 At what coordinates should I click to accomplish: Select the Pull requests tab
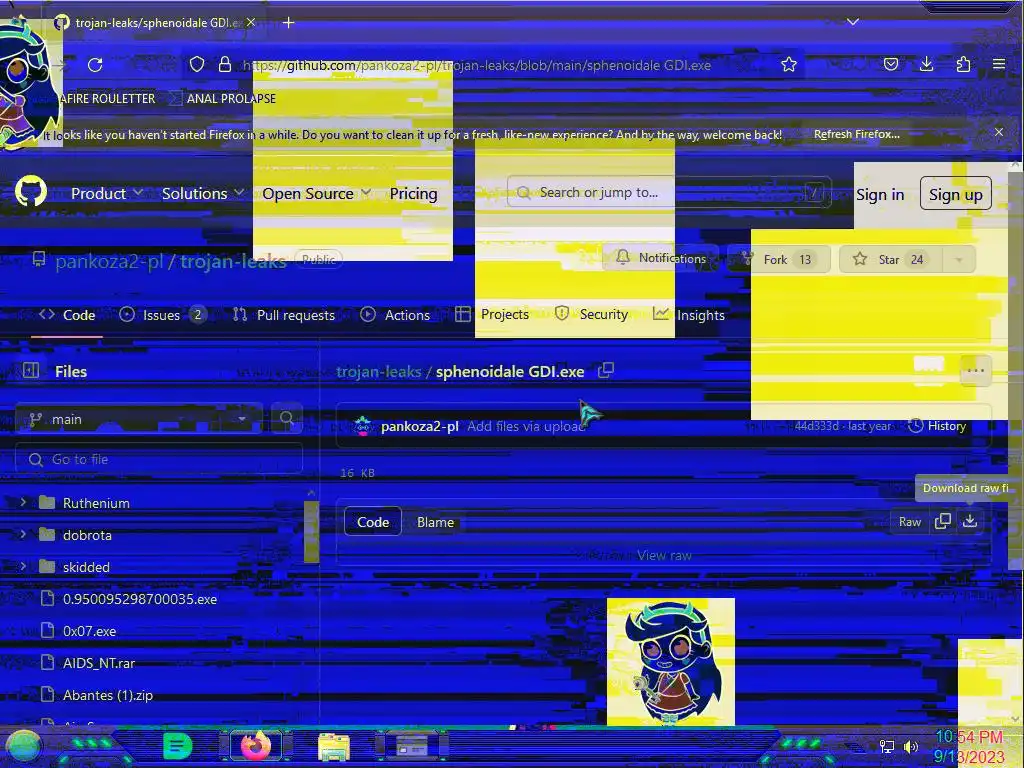pos(283,315)
